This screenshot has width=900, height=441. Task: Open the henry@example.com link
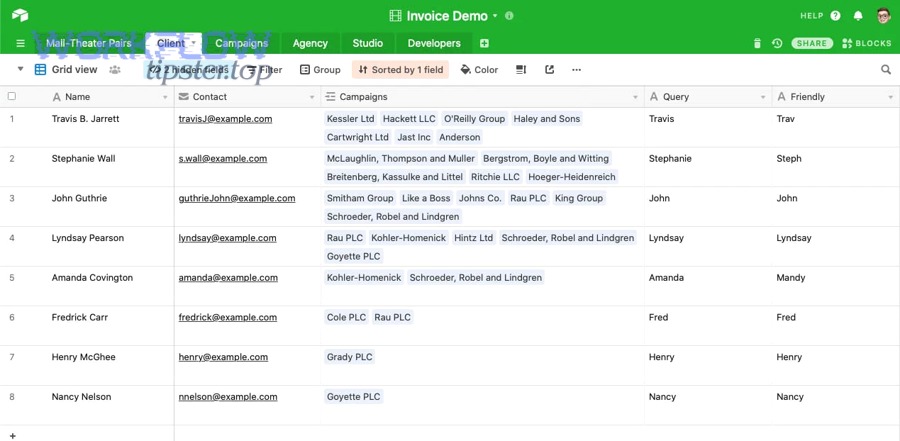tap(223, 357)
